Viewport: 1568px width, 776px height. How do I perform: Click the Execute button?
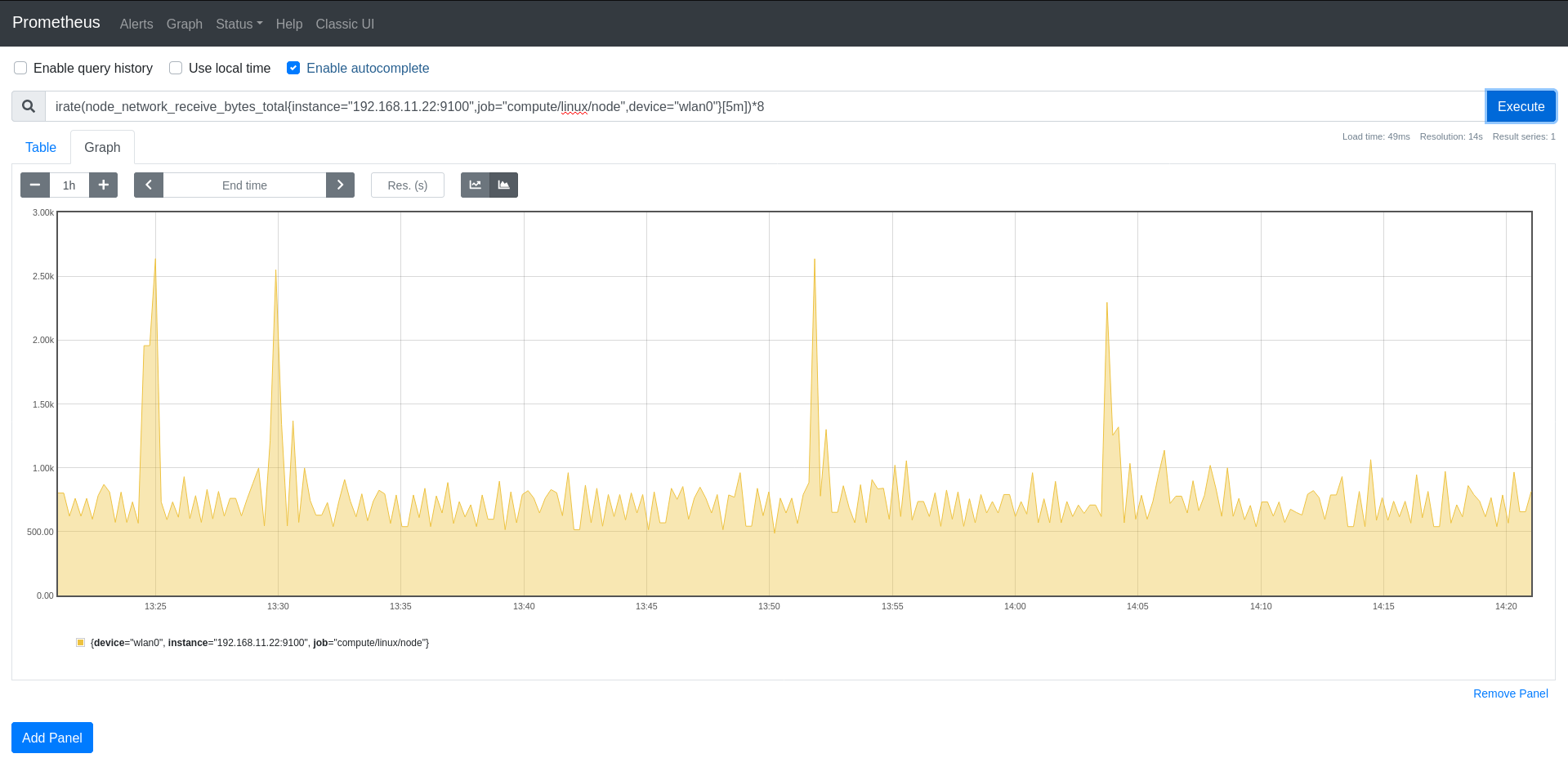tap(1521, 106)
